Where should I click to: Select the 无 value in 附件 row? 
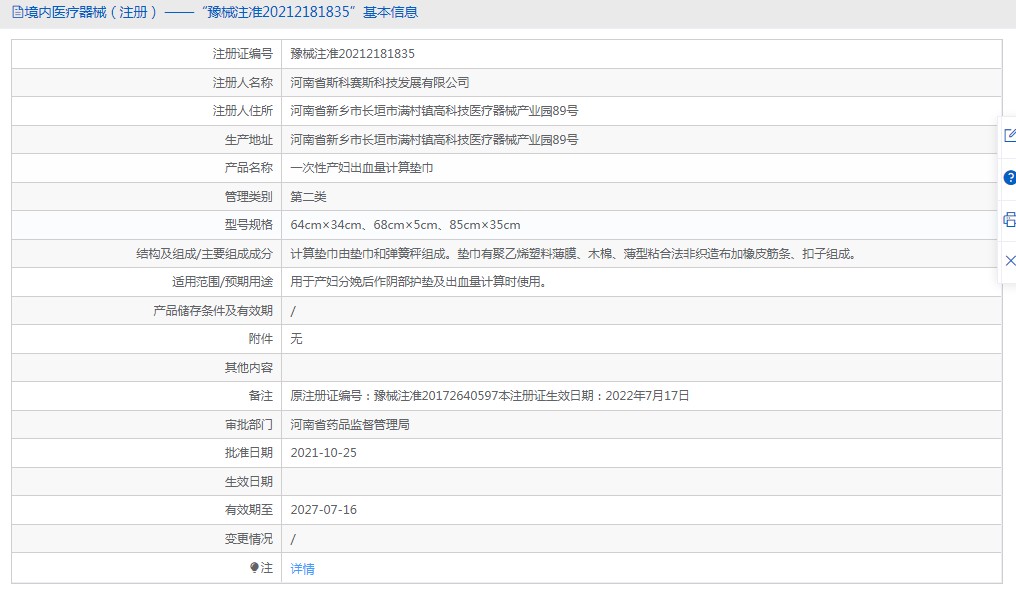296,339
